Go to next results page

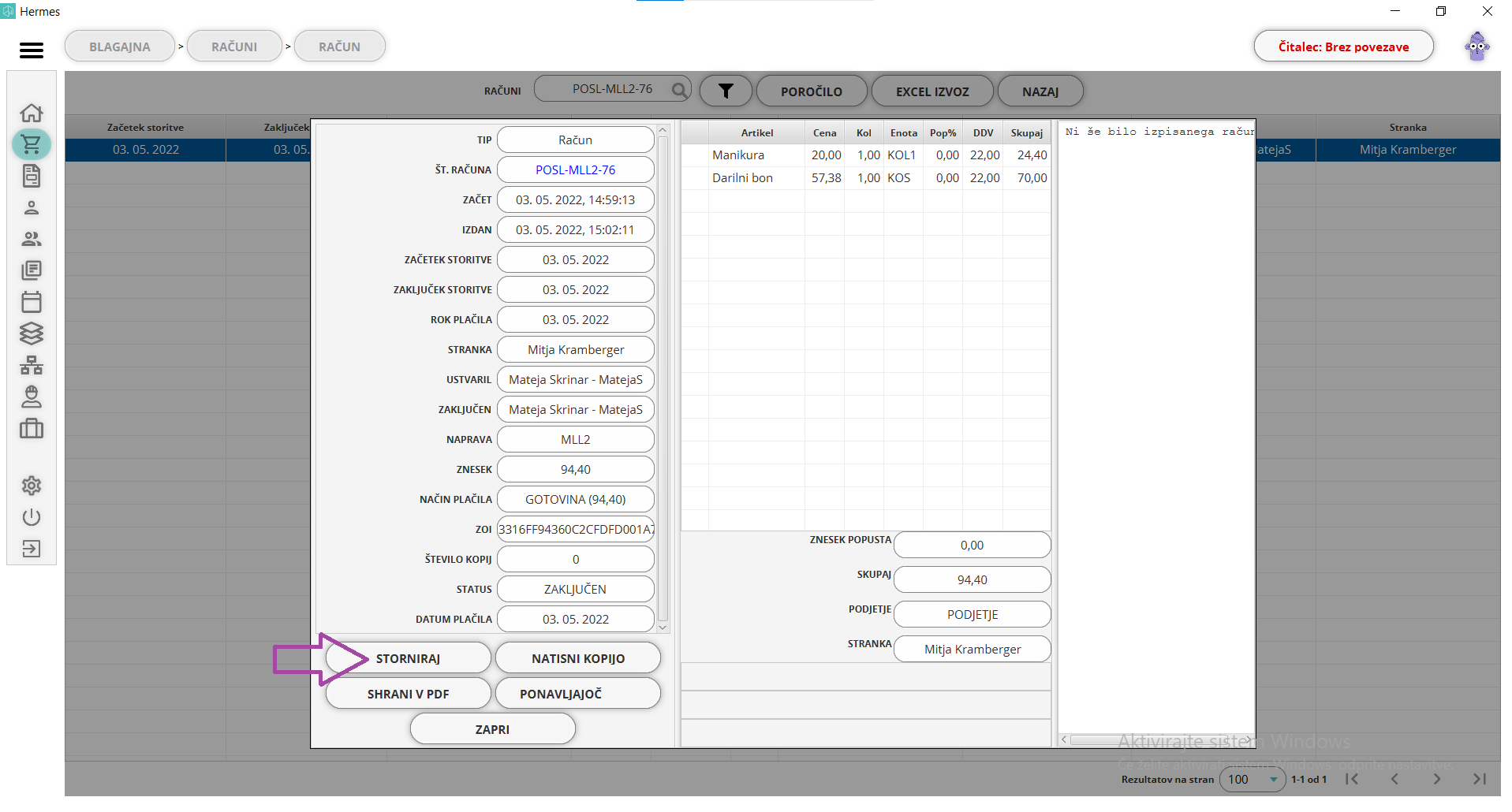click(1437, 779)
